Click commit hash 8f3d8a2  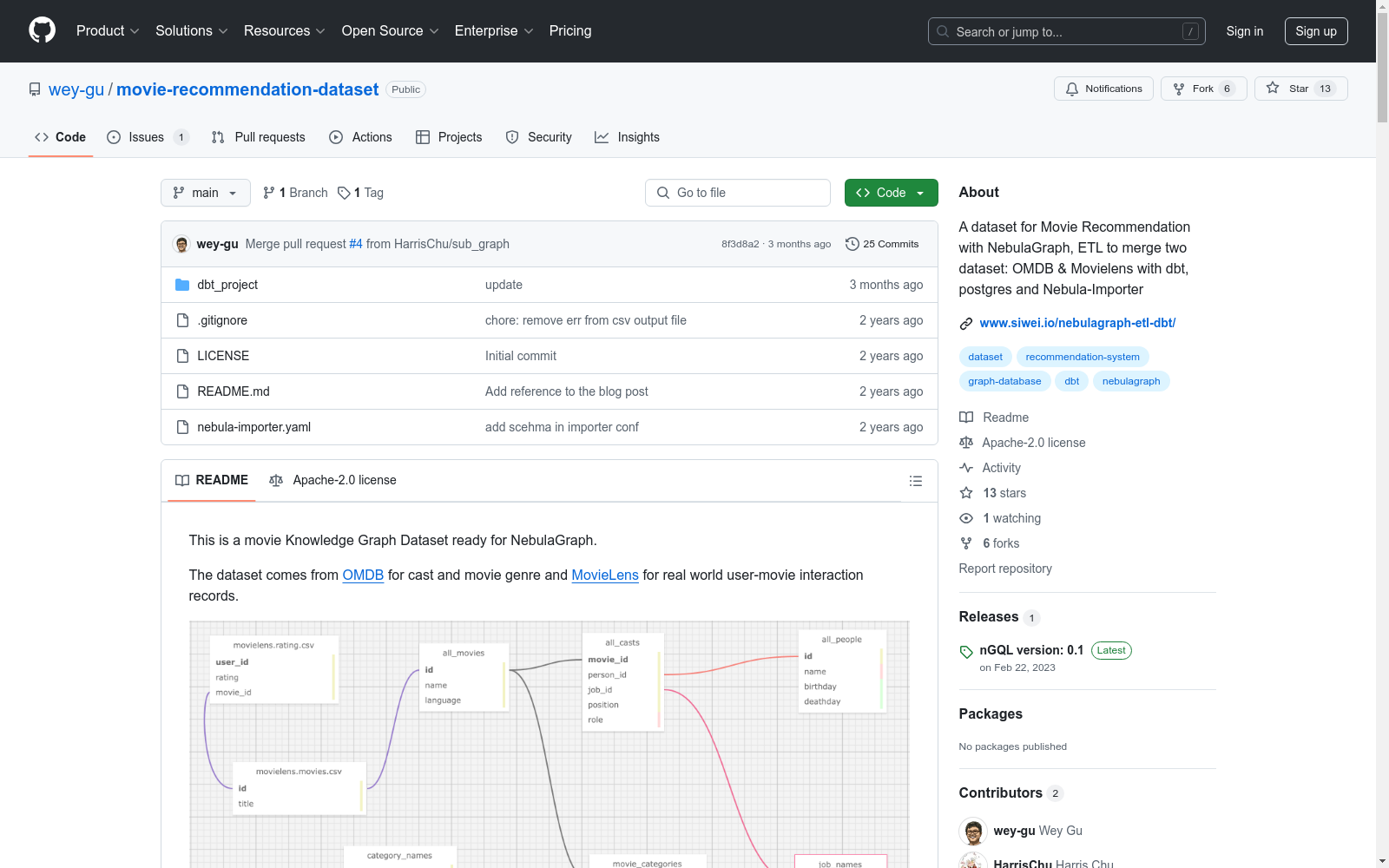(x=740, y=244)
